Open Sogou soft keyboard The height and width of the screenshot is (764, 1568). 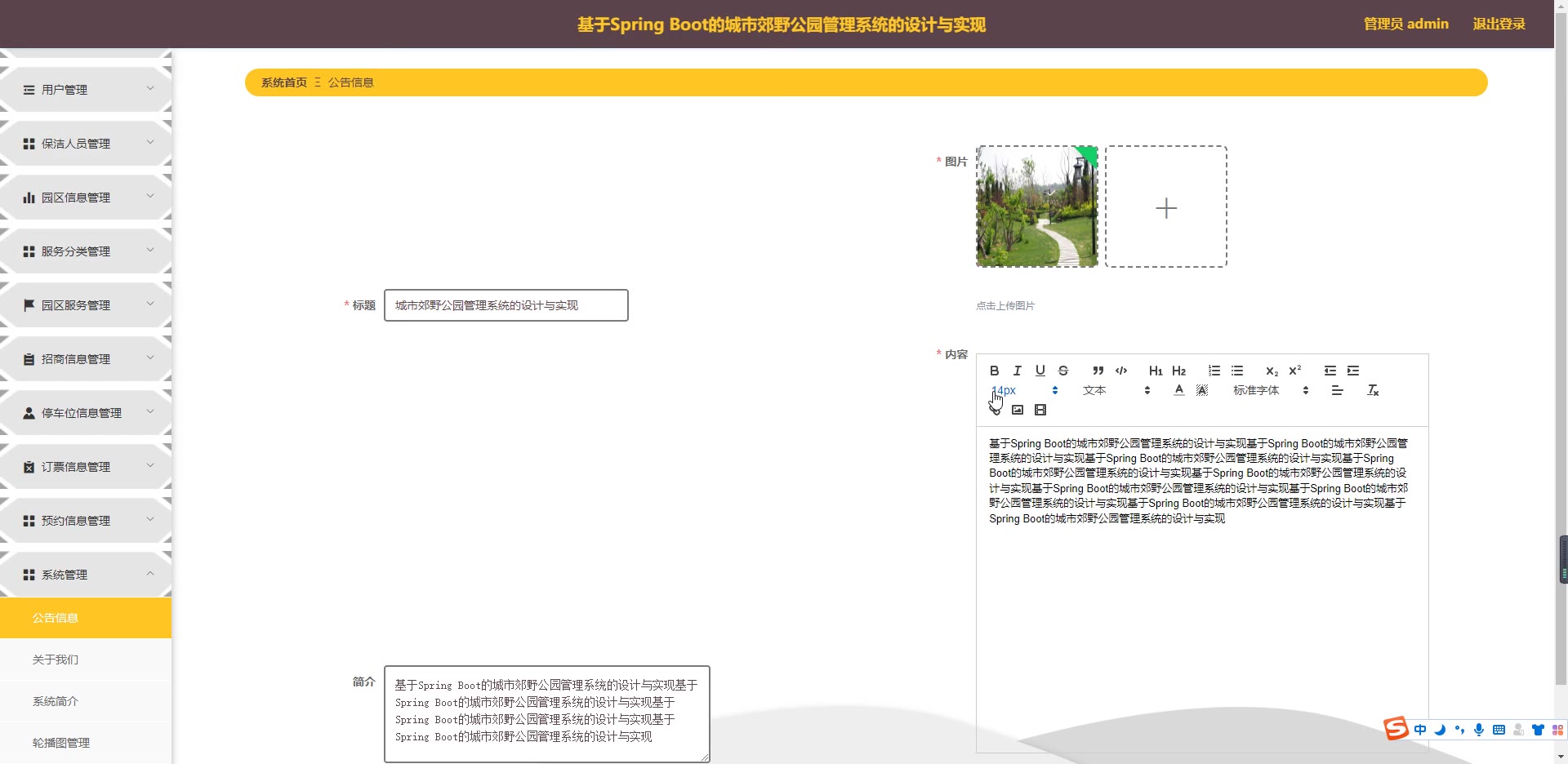[1499, 730]
